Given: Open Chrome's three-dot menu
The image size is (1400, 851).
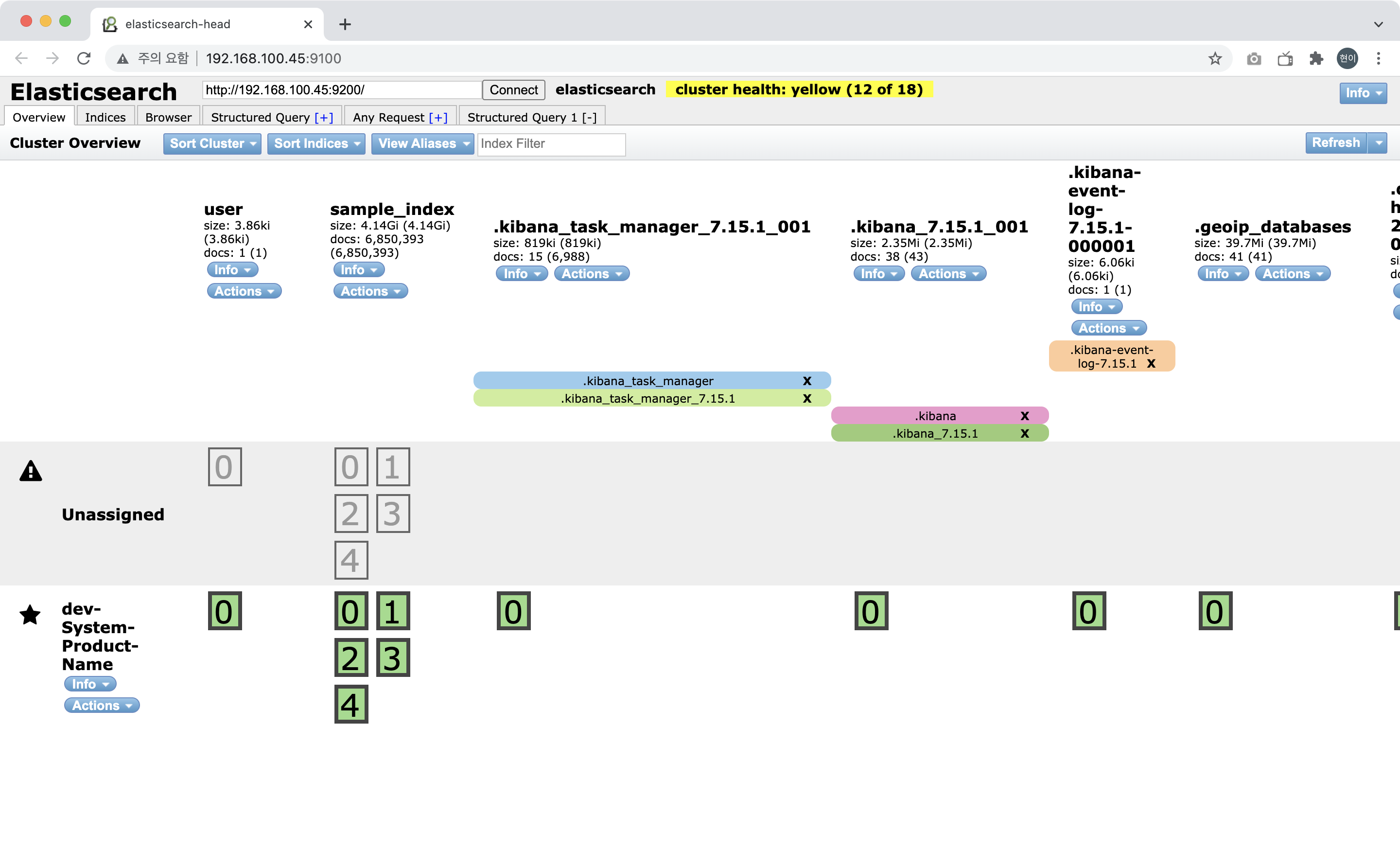Looking at the screenshot, I should pyautogui.click(x=1379, y=58).
